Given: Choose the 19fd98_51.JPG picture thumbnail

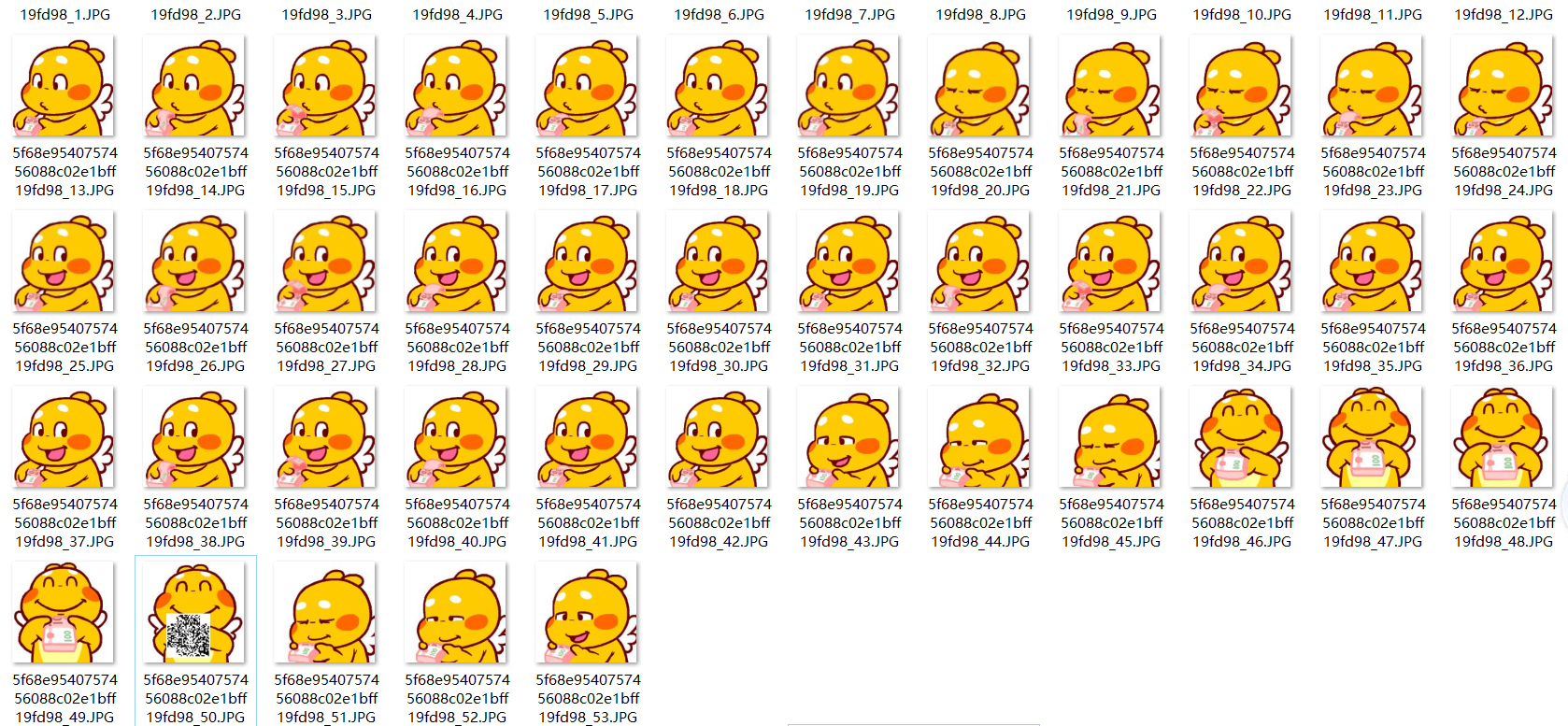Looking at the screenshot, I should (325, 613).
